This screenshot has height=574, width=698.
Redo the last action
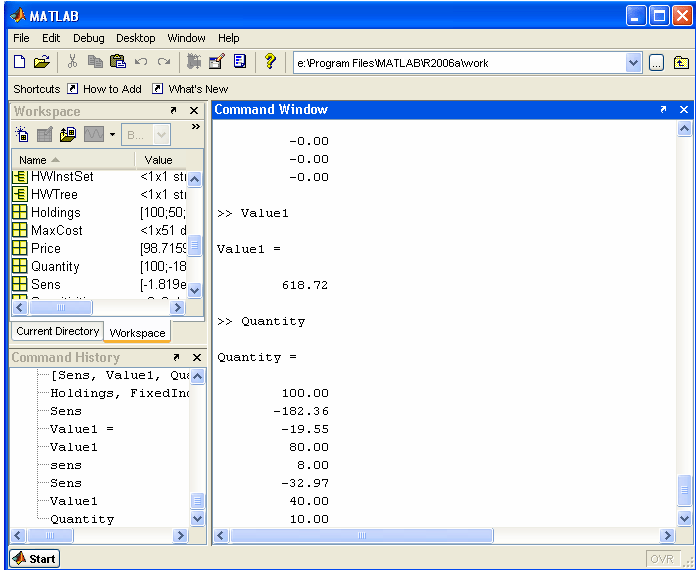[164, 62]
